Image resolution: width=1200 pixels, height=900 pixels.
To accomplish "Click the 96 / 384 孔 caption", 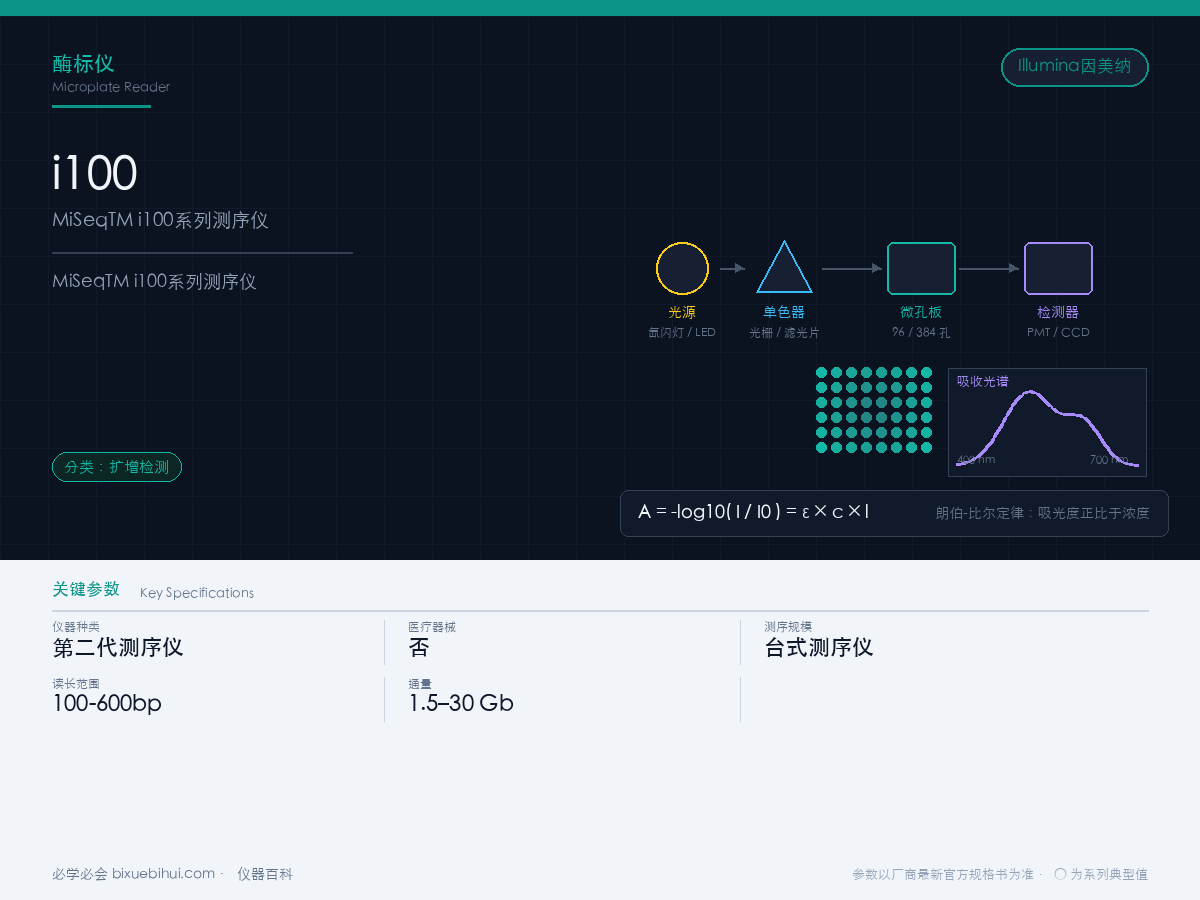I will [x=921, y=332].
